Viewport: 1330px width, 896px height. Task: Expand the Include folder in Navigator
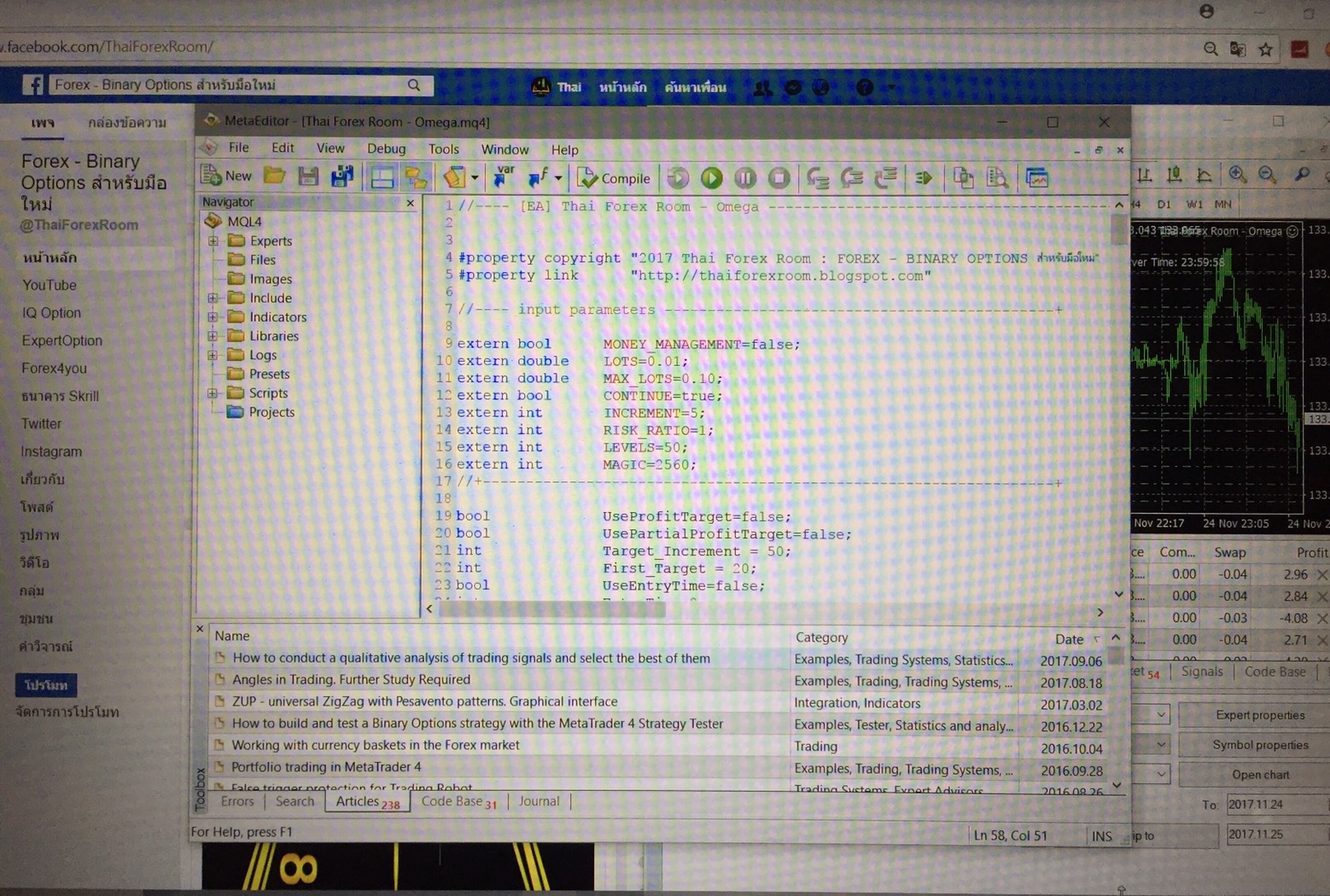point(213,298)
